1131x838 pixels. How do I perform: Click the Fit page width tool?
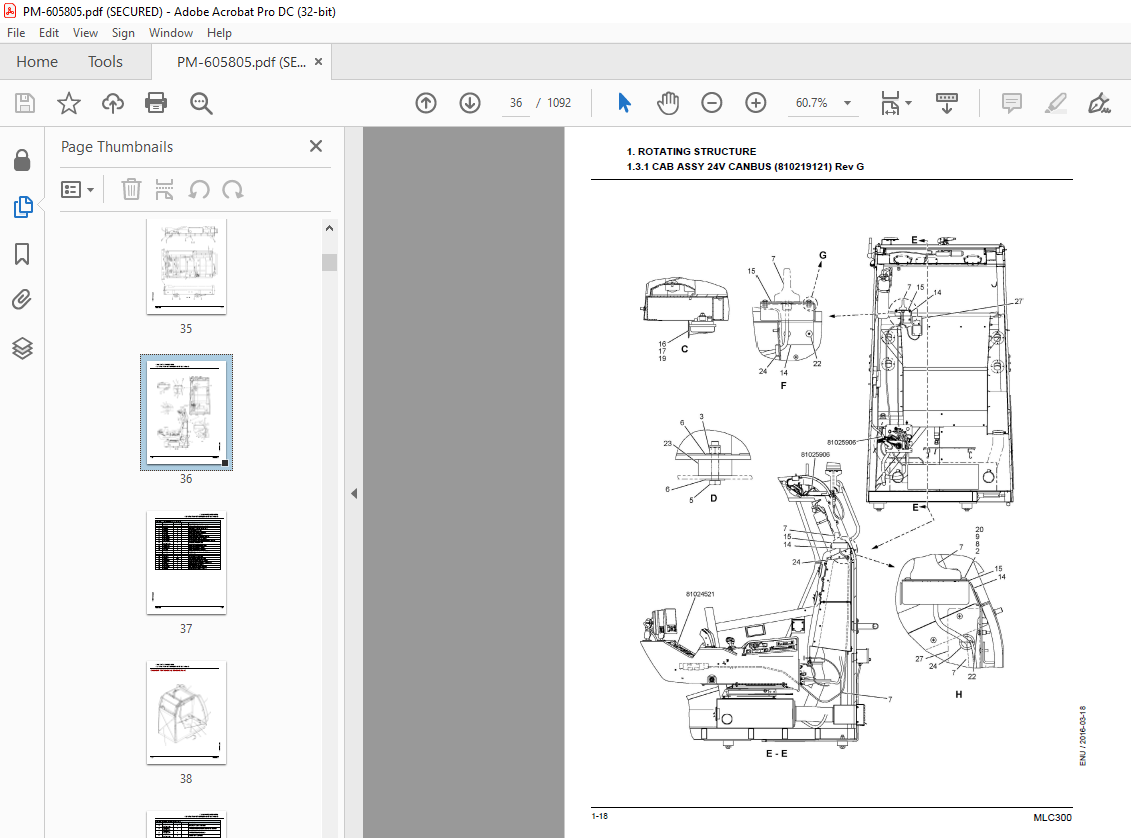[x=891, y=103]
